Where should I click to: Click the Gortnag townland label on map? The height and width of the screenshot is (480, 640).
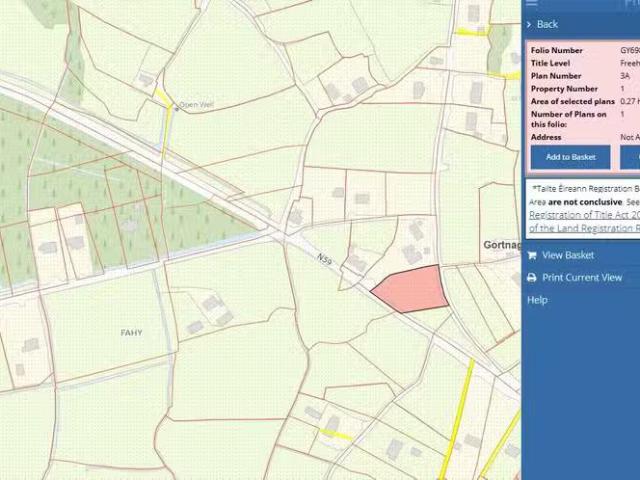tap(501, 245)
